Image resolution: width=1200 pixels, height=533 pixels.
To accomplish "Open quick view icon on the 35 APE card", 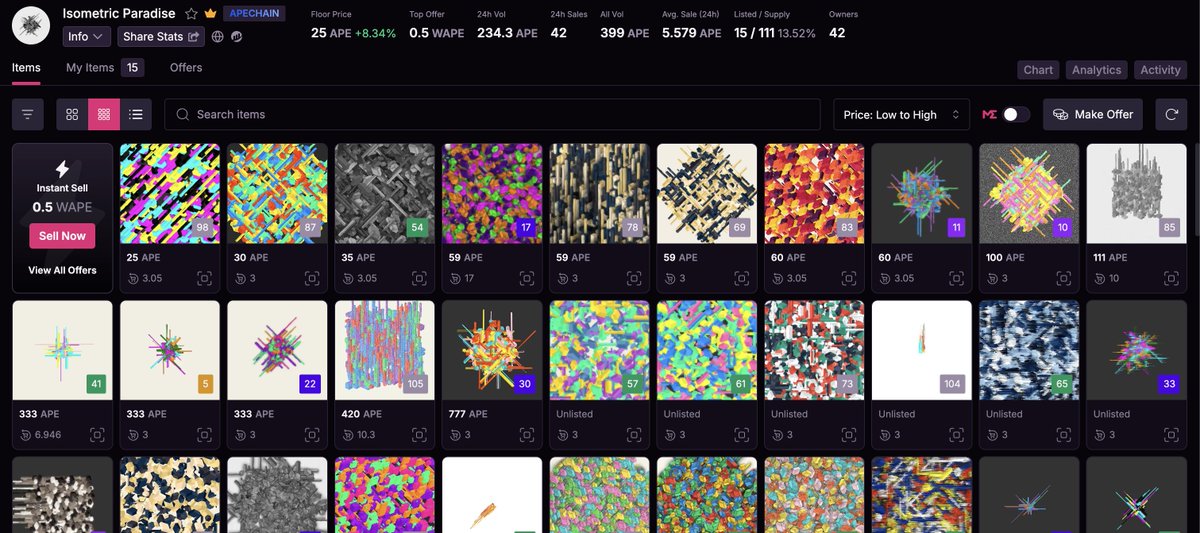I will [418, 278].
